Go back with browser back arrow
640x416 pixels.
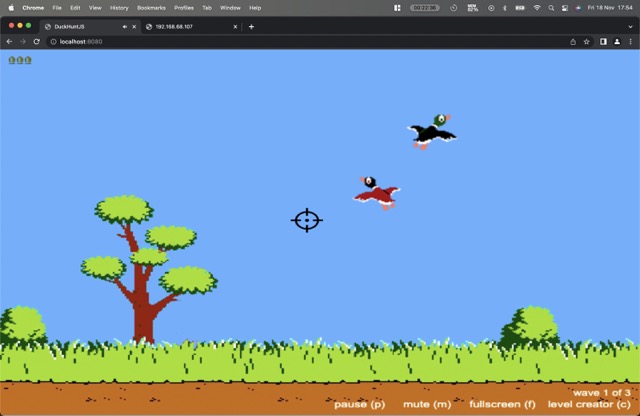coord(9,42)
